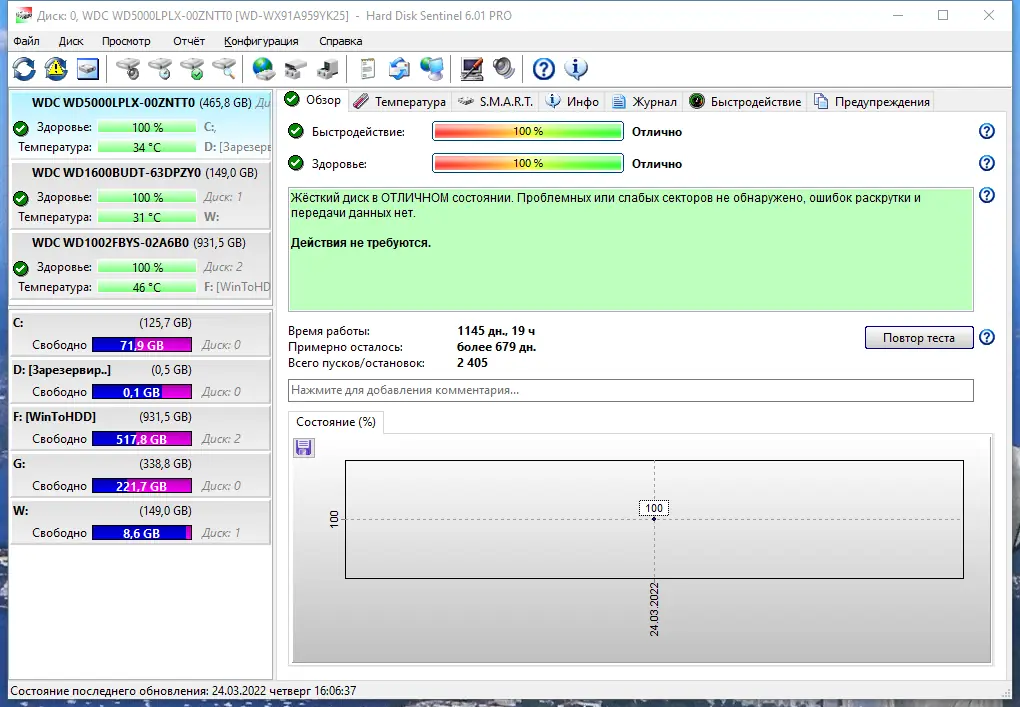Click the W: free space bar 8,6 GB
1020x707 pixels.
[142, 533]
